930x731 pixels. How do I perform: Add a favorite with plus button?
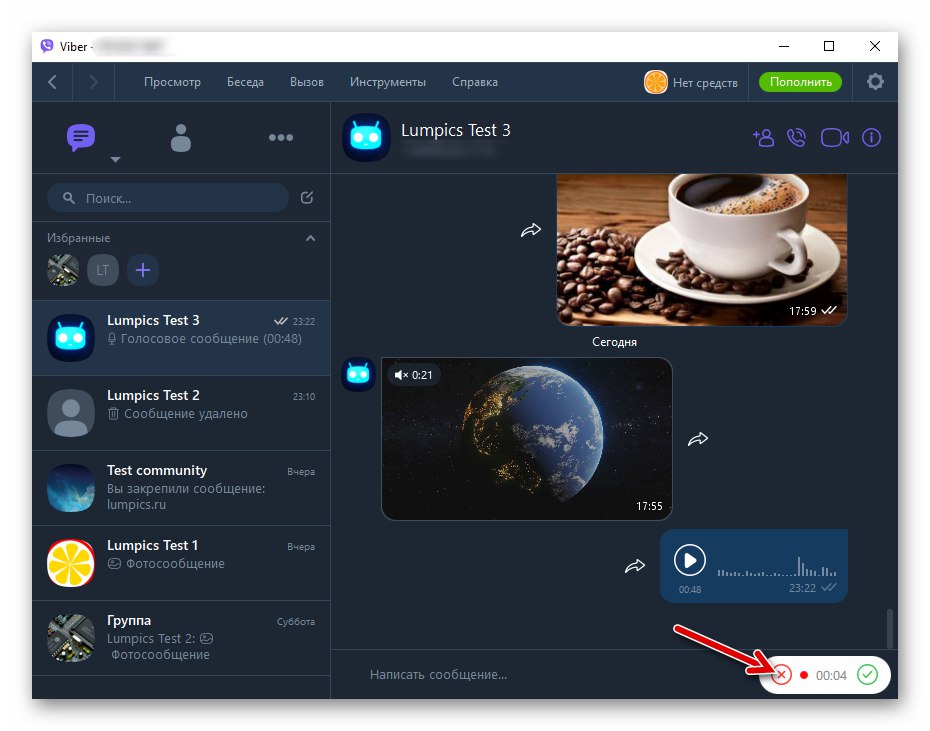coord(143,270)
